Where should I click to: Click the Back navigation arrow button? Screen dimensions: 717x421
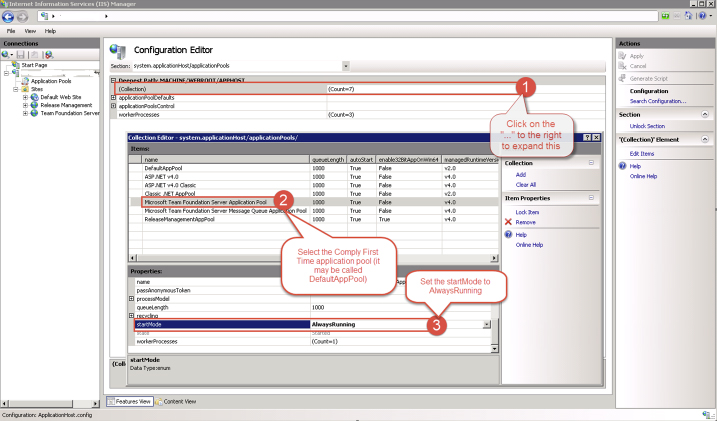tap(8, 17)
